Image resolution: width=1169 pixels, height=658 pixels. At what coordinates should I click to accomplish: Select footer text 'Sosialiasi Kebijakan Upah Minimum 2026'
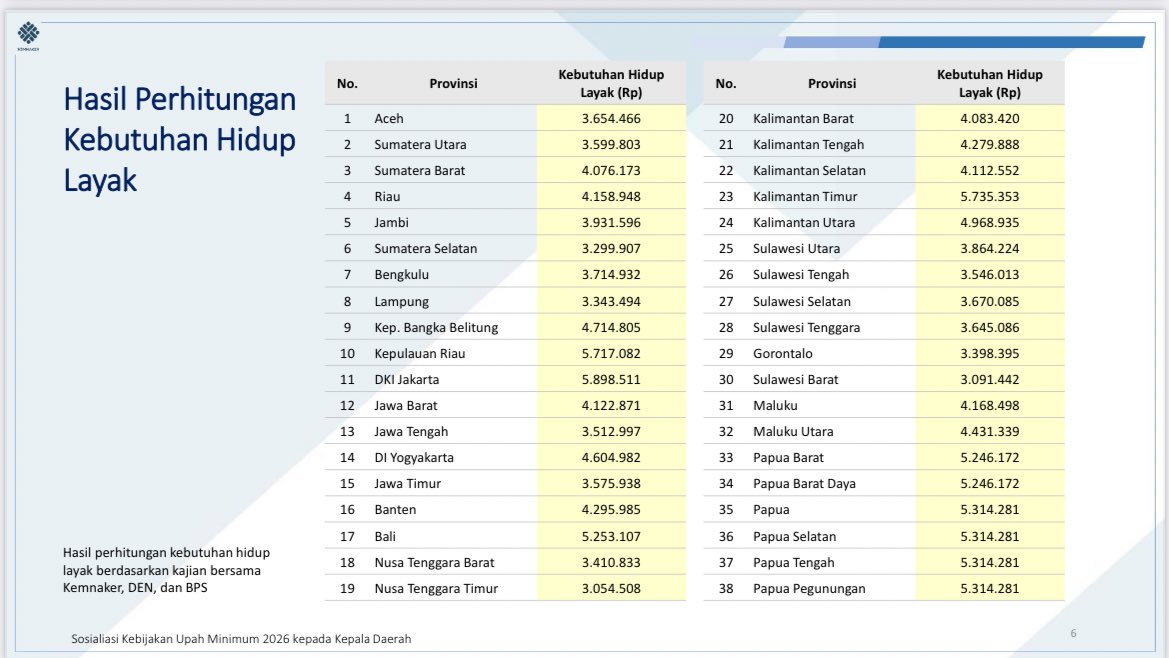pyautogui.click(x=180, y=639)
